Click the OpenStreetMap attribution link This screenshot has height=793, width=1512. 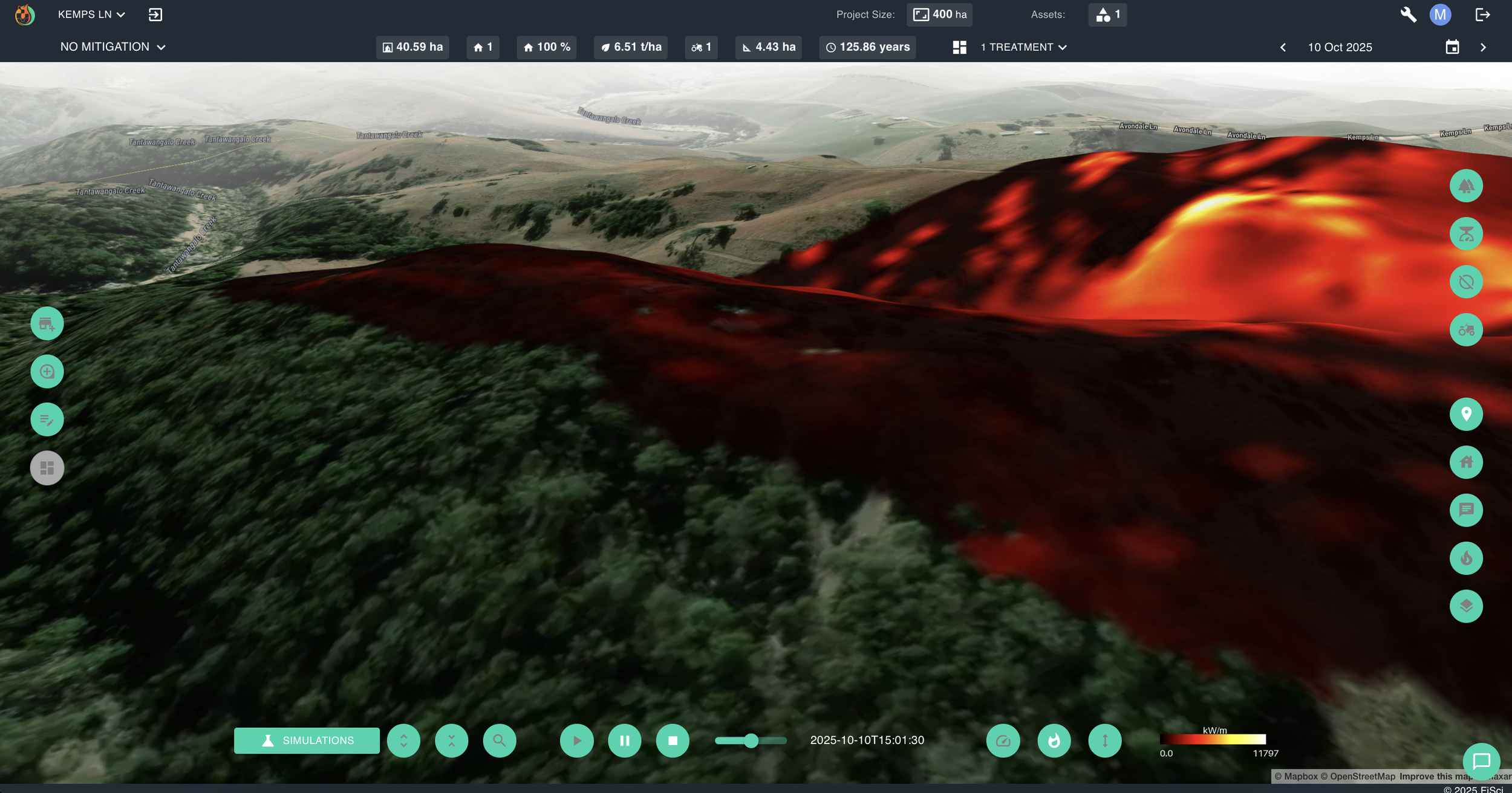click(x=1358, y=776)
